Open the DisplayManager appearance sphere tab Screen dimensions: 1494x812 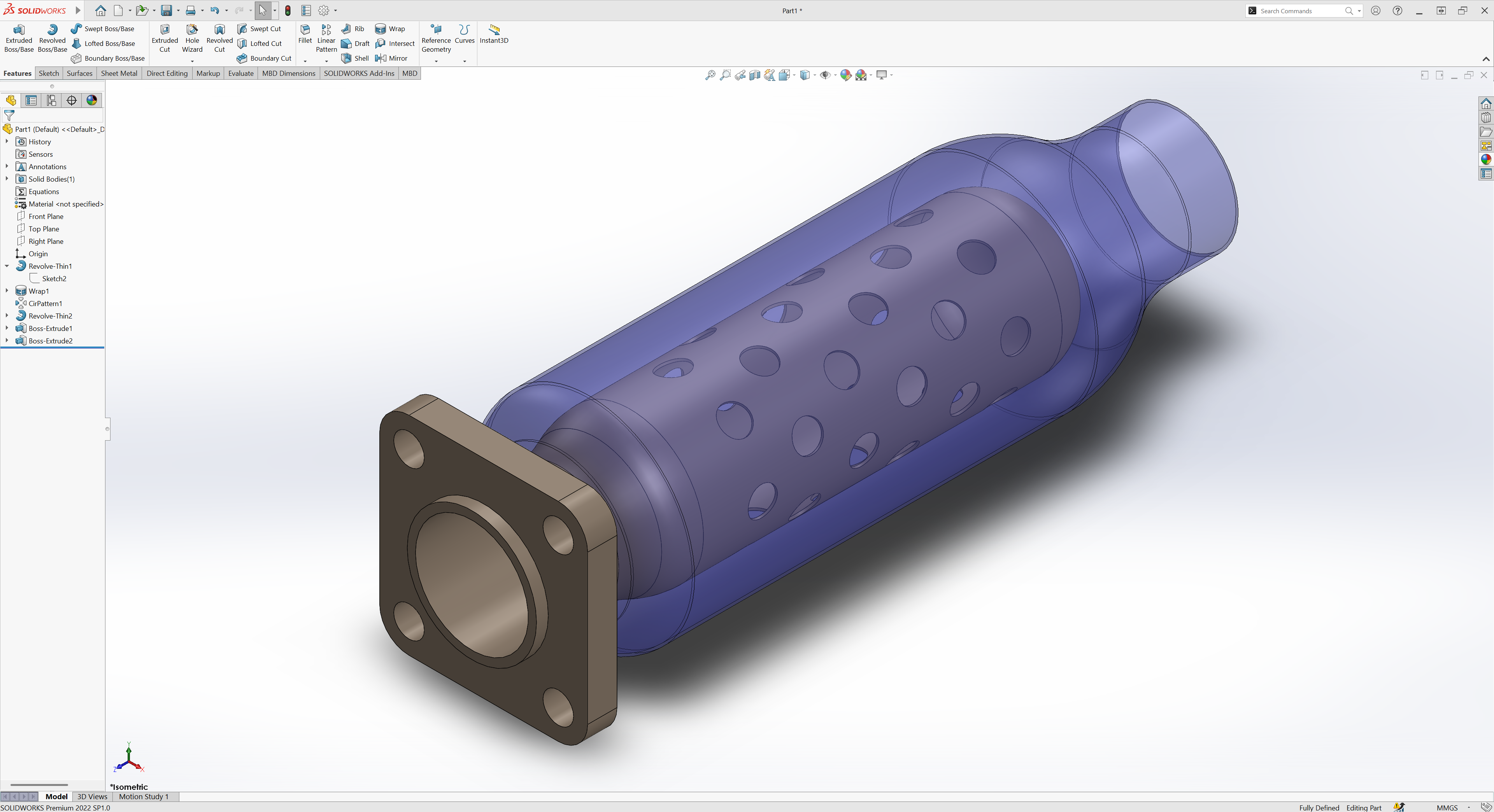coord(92,100)
